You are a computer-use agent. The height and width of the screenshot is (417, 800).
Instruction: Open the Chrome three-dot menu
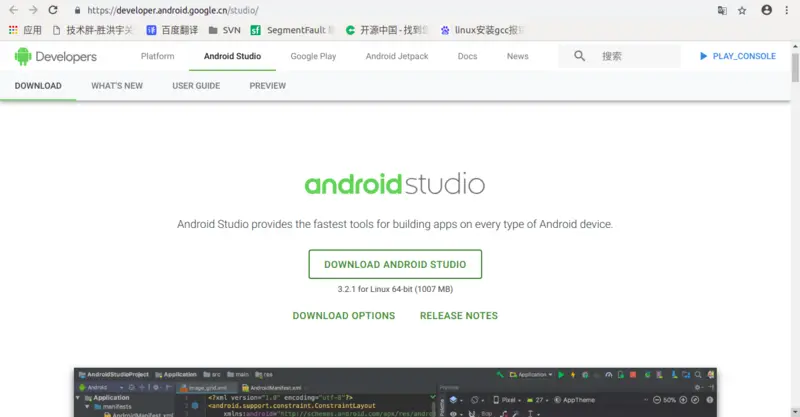coord(786,10)
